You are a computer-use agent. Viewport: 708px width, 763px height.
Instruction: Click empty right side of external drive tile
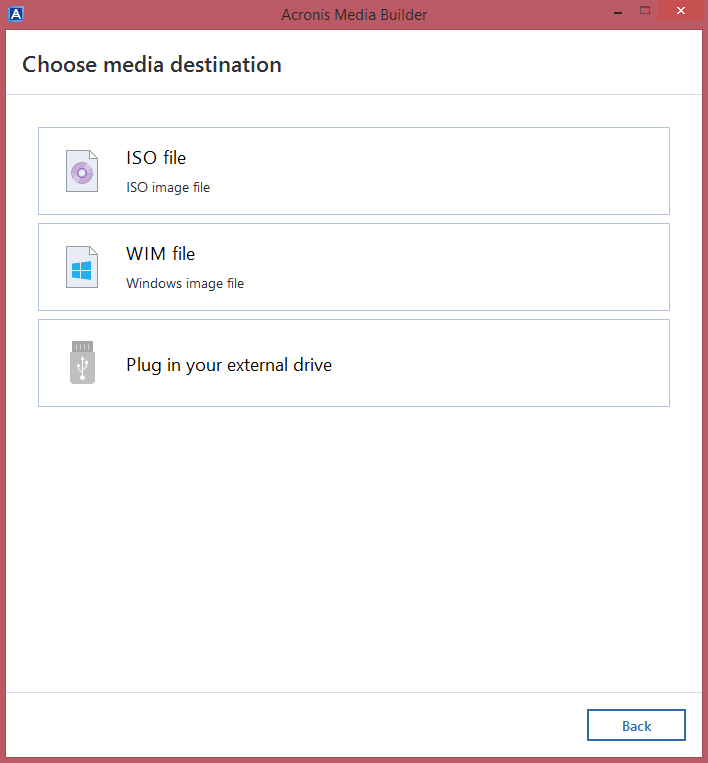pyautogui.click(x=520, y=363)
